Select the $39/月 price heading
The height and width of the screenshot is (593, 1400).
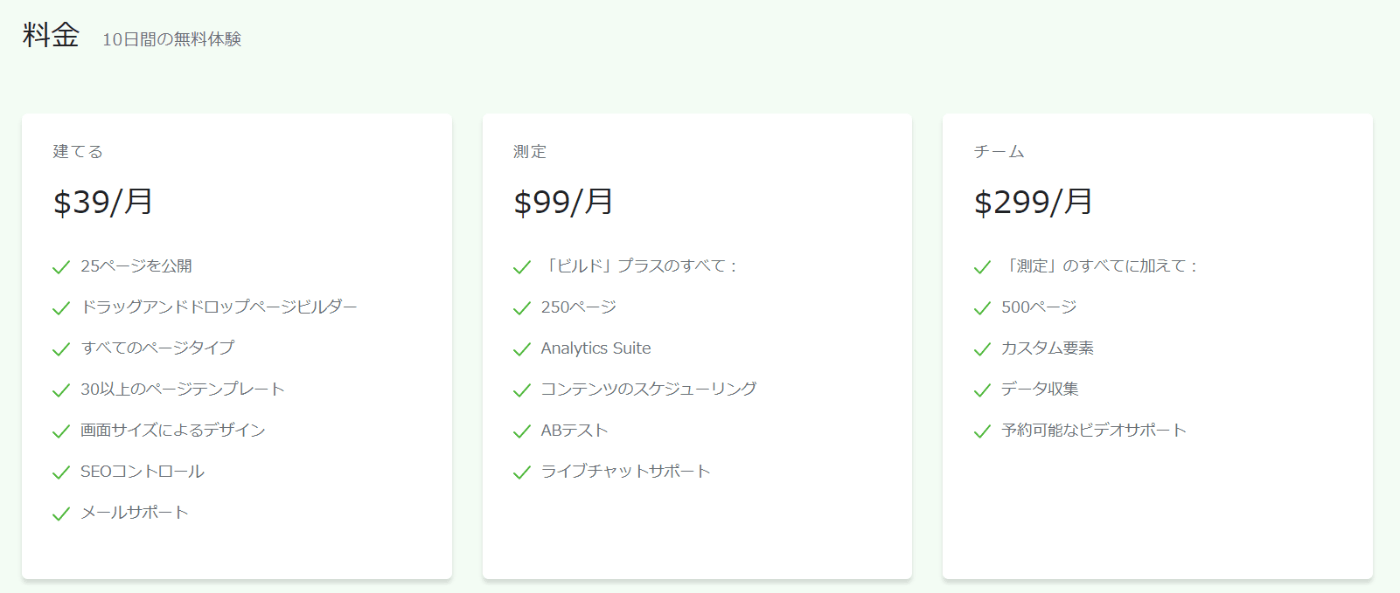(103, 202)
